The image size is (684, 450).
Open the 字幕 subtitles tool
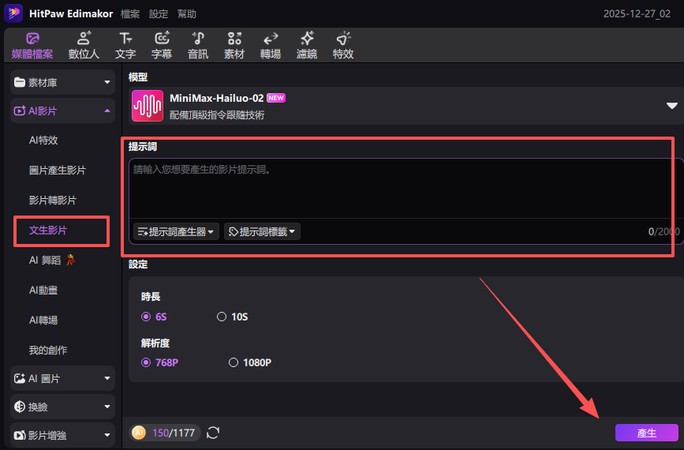162,45
